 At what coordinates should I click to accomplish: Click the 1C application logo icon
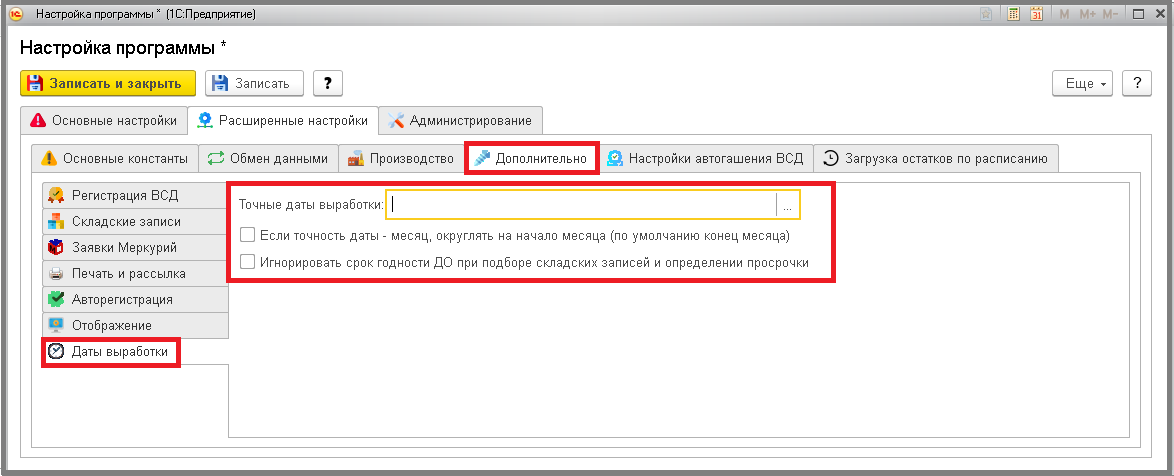tap(16, 13)
